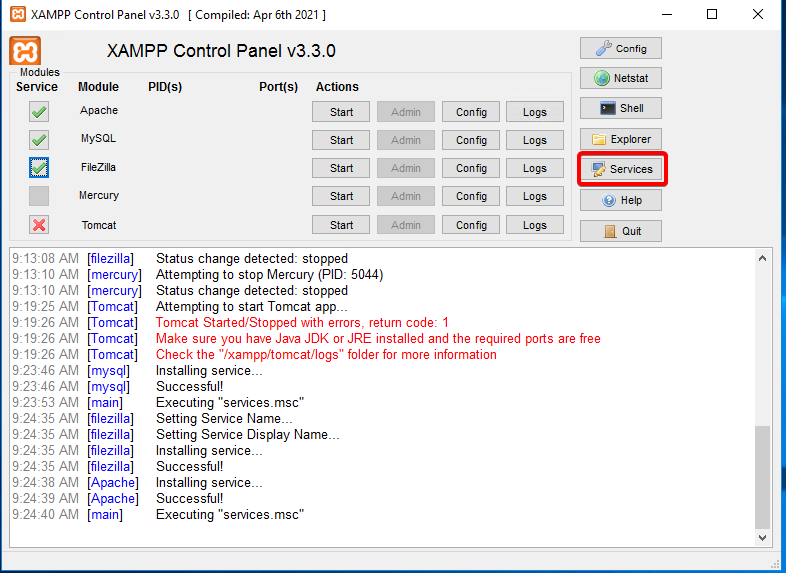This screenshot has width=786, height=573.
Task: Minimize the XAMPP window
Action: [x=667, y=14]
